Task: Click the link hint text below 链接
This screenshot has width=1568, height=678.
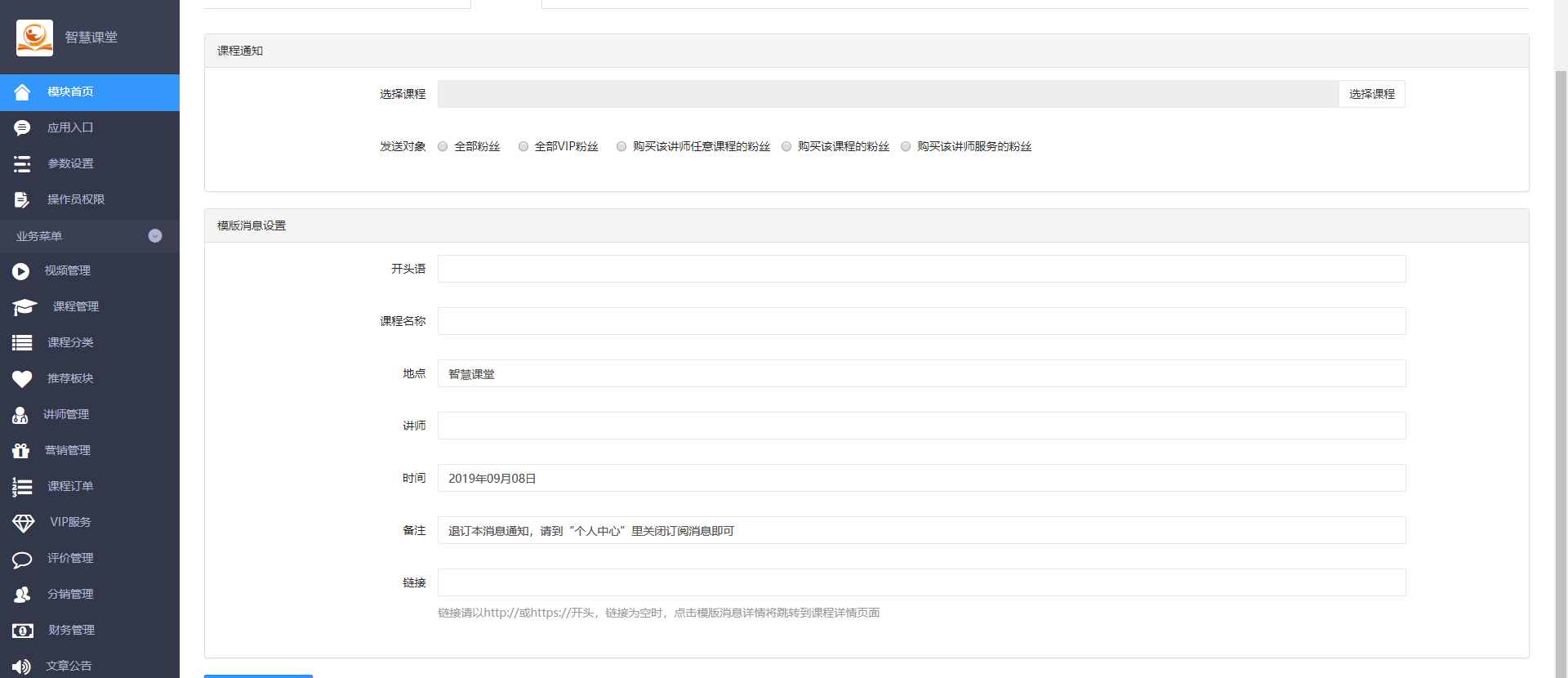Action: click(x=658, y=613)
